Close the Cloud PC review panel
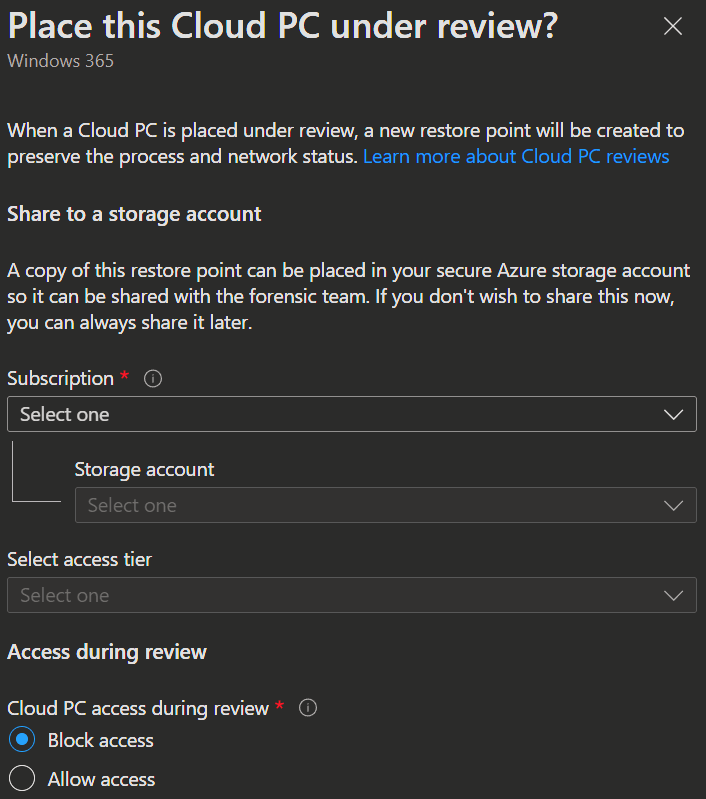The image size is (706, 799). tap(673, 27)
